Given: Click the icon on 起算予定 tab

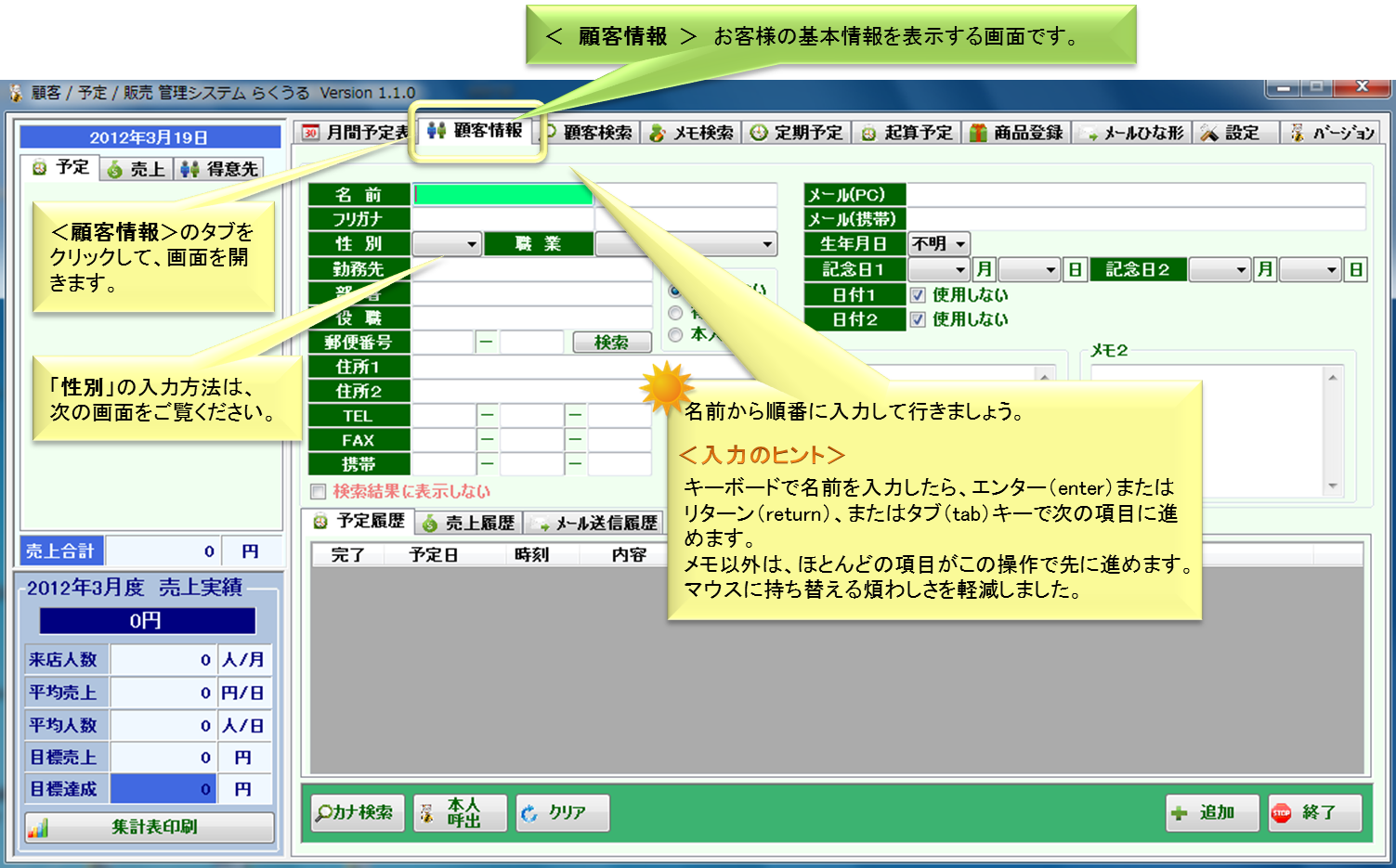Looking at the screenshot, I should click(868, 133).
